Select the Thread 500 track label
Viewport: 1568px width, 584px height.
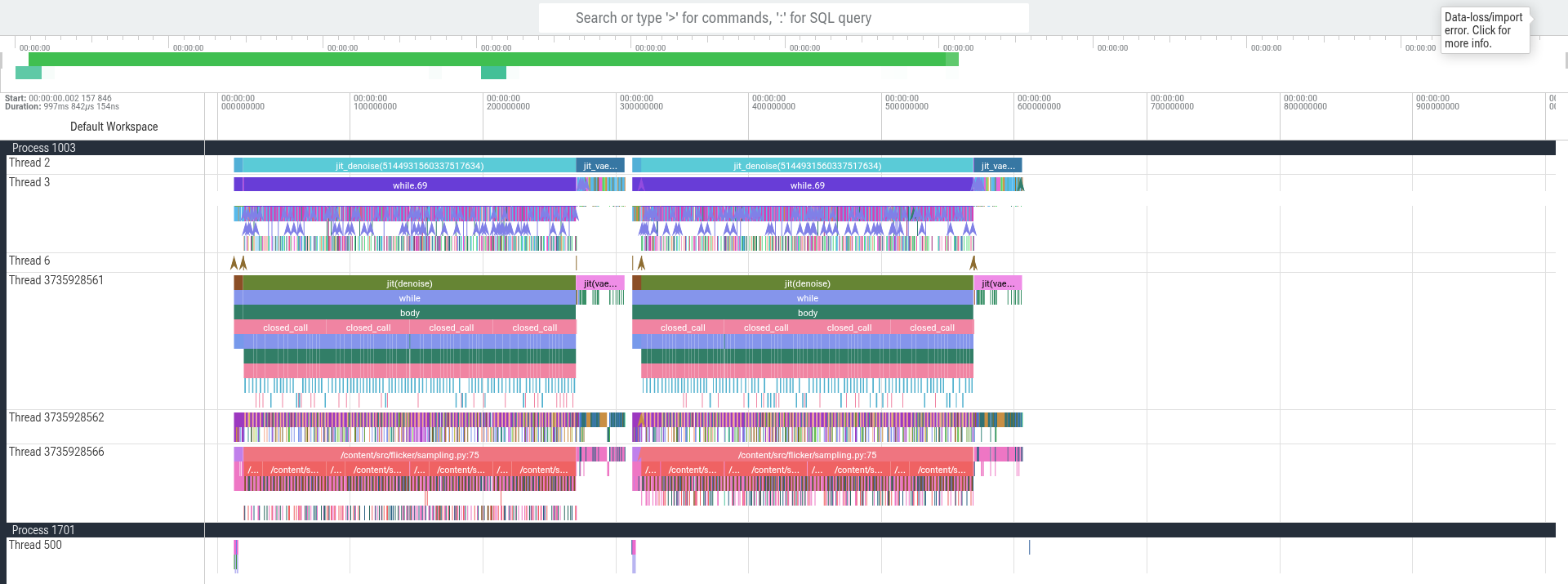[x=35, y=545]
